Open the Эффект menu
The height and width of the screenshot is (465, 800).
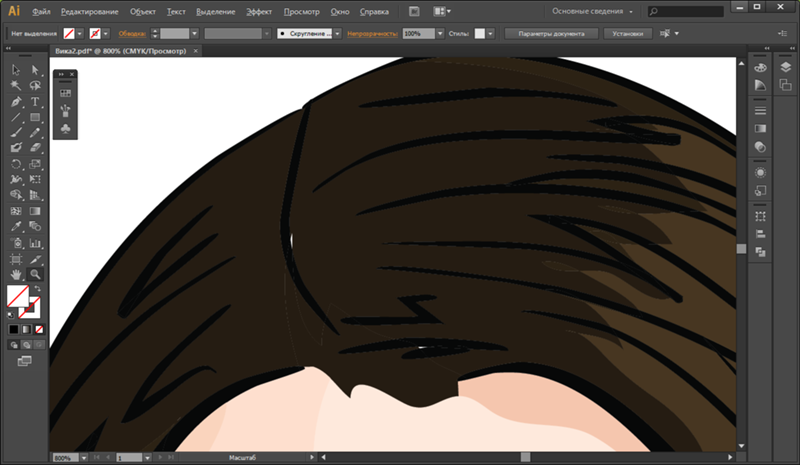(x=258, y=12)
